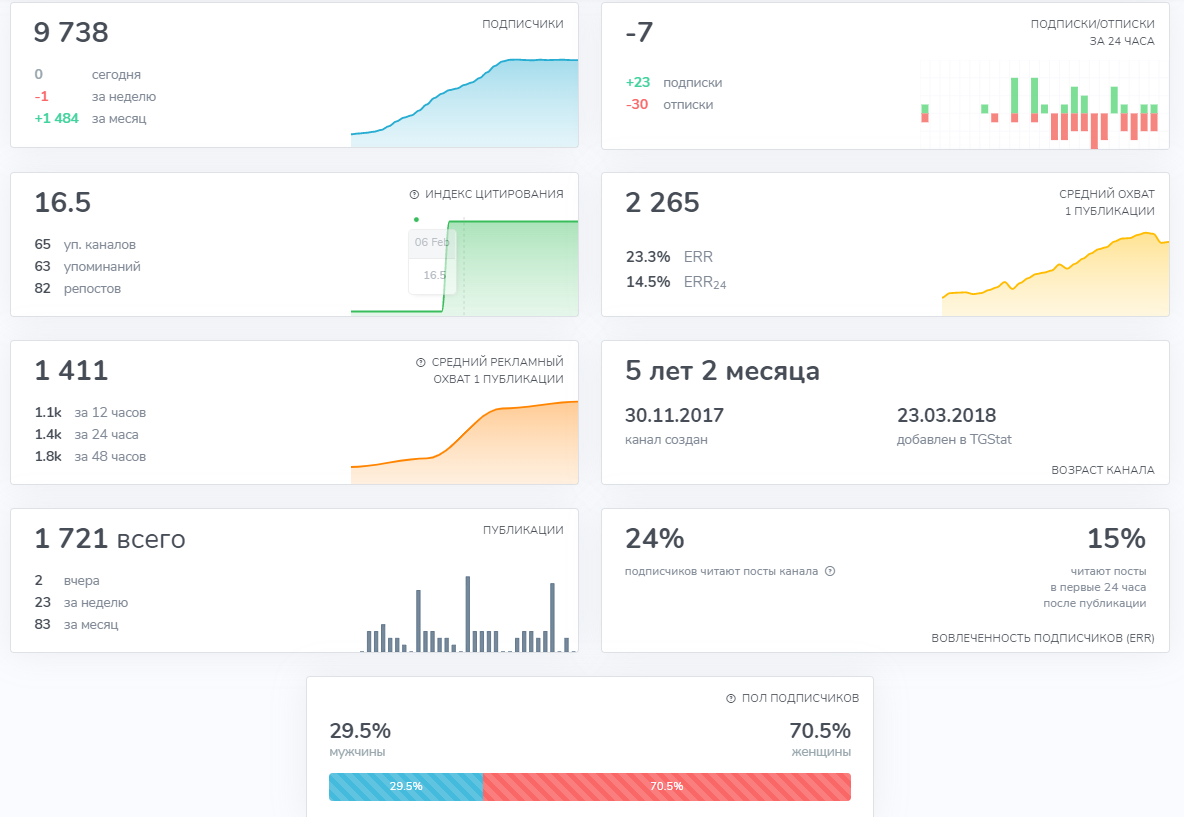Click the '2 265' average reach value
This screenshot has width=1184, height=817.
662,202
